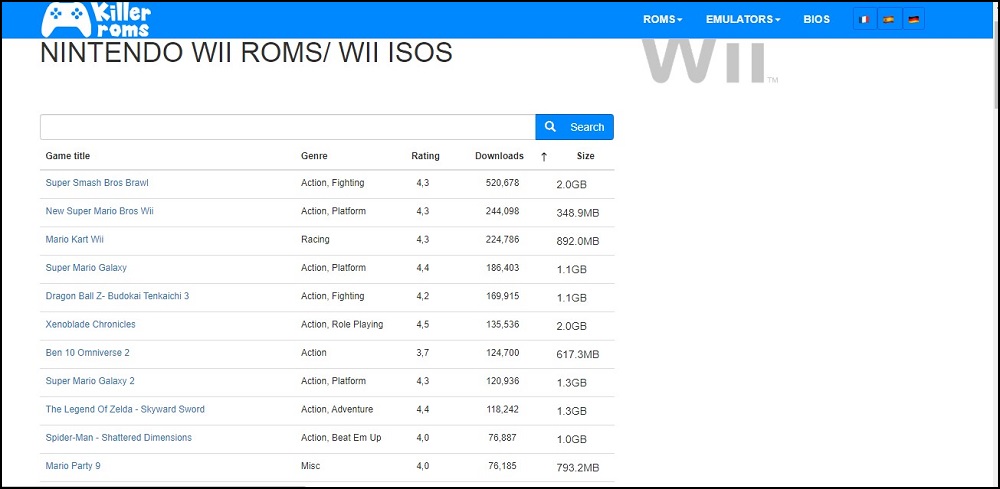
Task: Click the 348.9MB size cell
Action: (578, 213)
